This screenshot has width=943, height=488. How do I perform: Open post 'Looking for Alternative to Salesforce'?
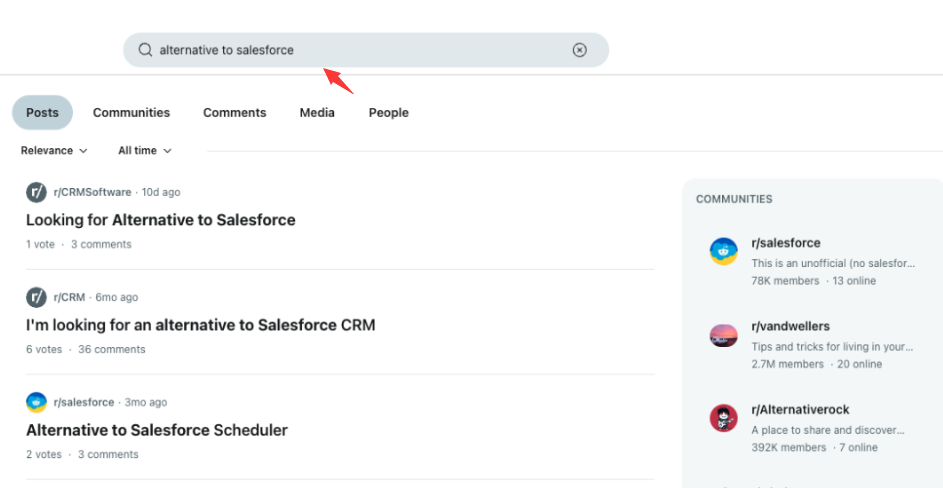160,220
